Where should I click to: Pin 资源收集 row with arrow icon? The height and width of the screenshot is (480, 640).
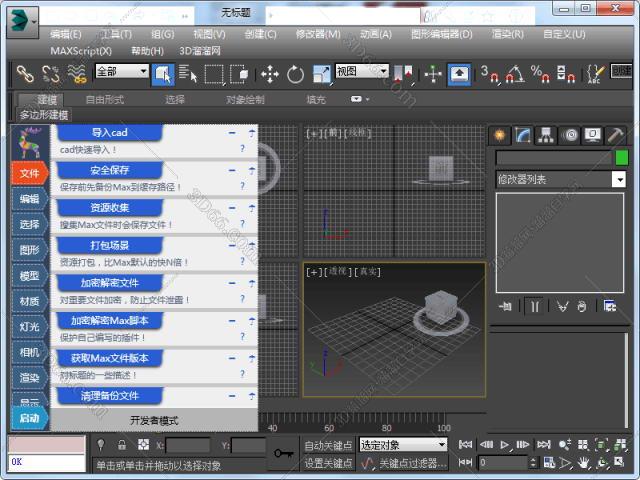pos(251,208)
